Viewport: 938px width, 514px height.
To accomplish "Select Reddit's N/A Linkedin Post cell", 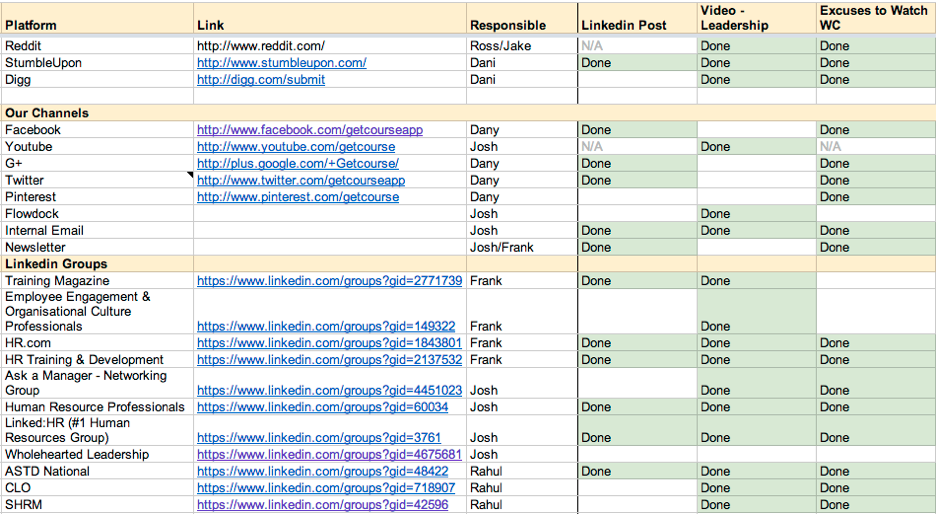I will (x=637, y=46).
